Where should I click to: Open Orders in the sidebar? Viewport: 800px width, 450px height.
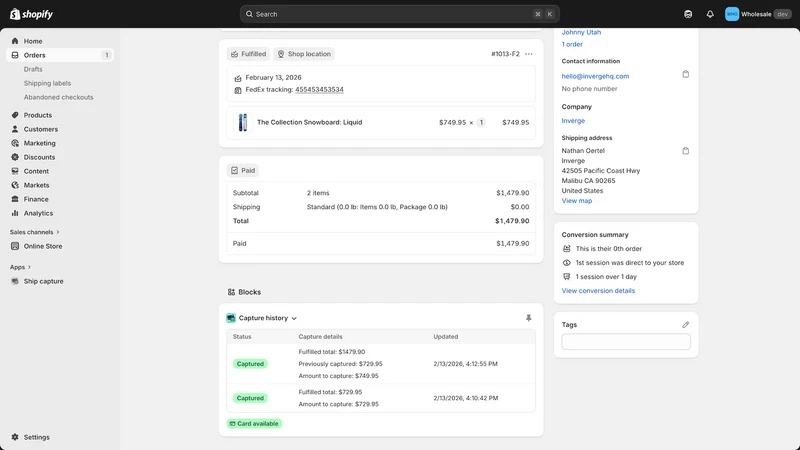(60, 55)
